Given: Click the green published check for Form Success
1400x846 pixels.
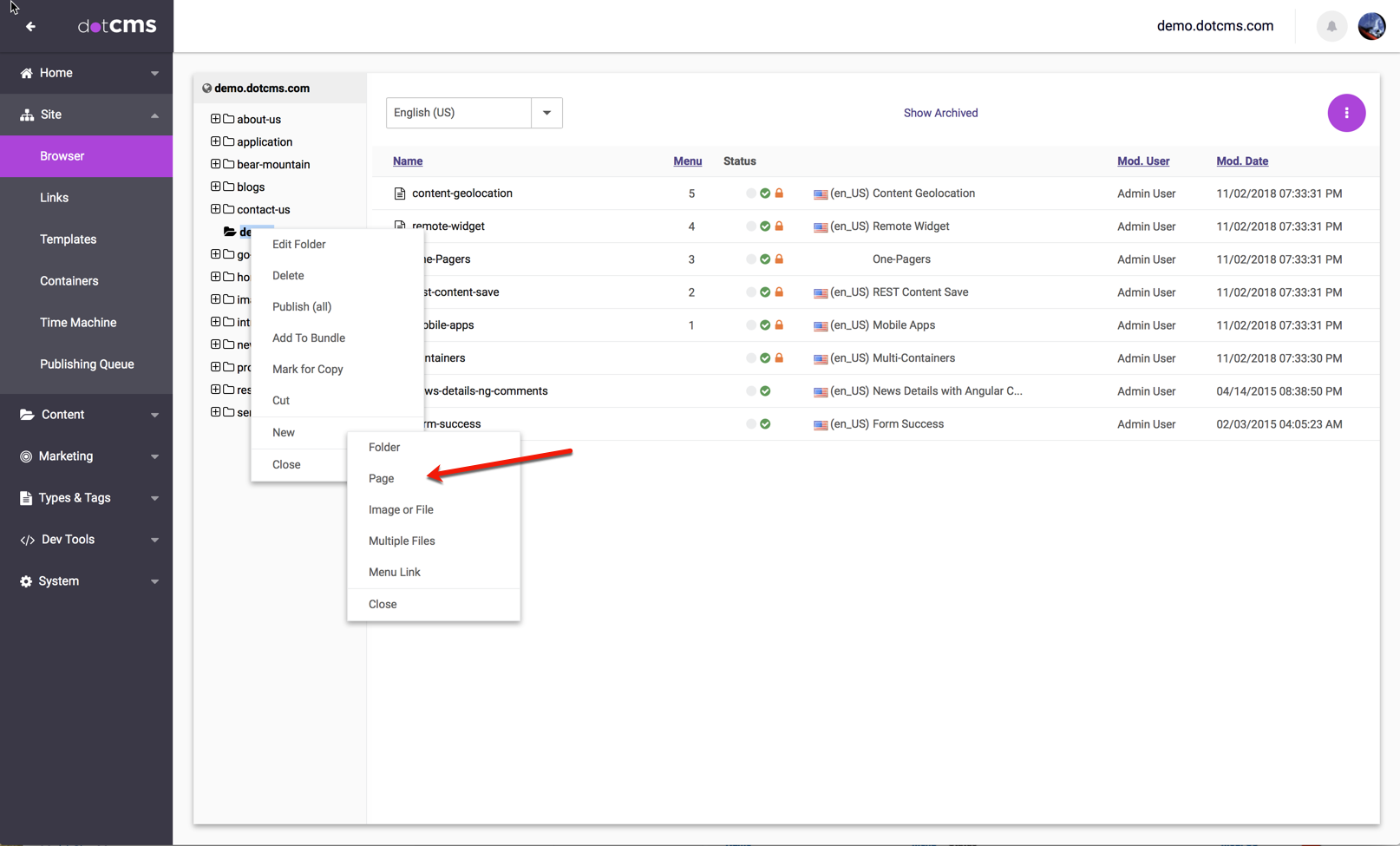Looking at the screenshot, I should coord(765,424).
